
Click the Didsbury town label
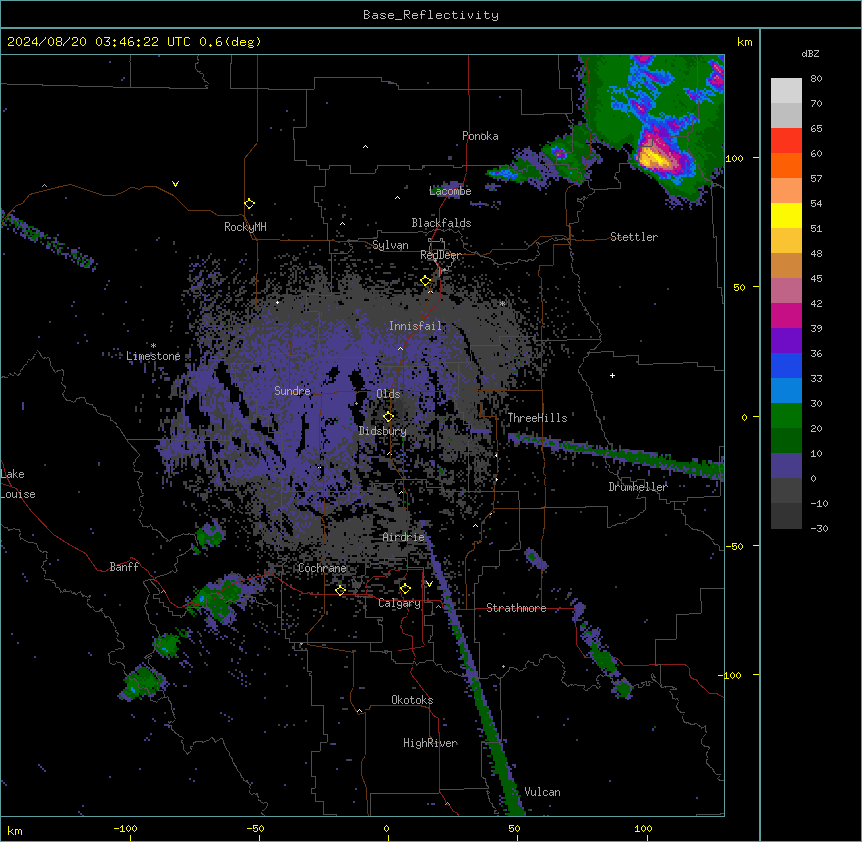click(383, 431)
